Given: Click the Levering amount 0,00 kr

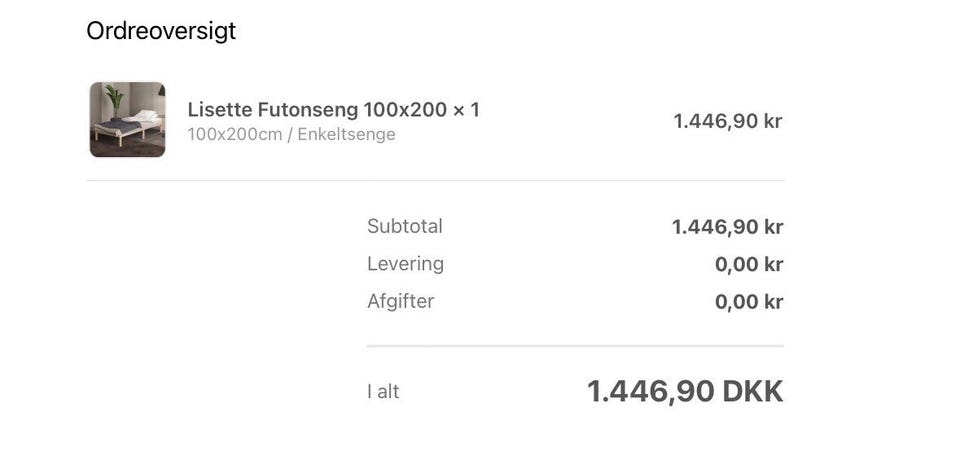Looking at the screenshot, I should click(748, 265).
